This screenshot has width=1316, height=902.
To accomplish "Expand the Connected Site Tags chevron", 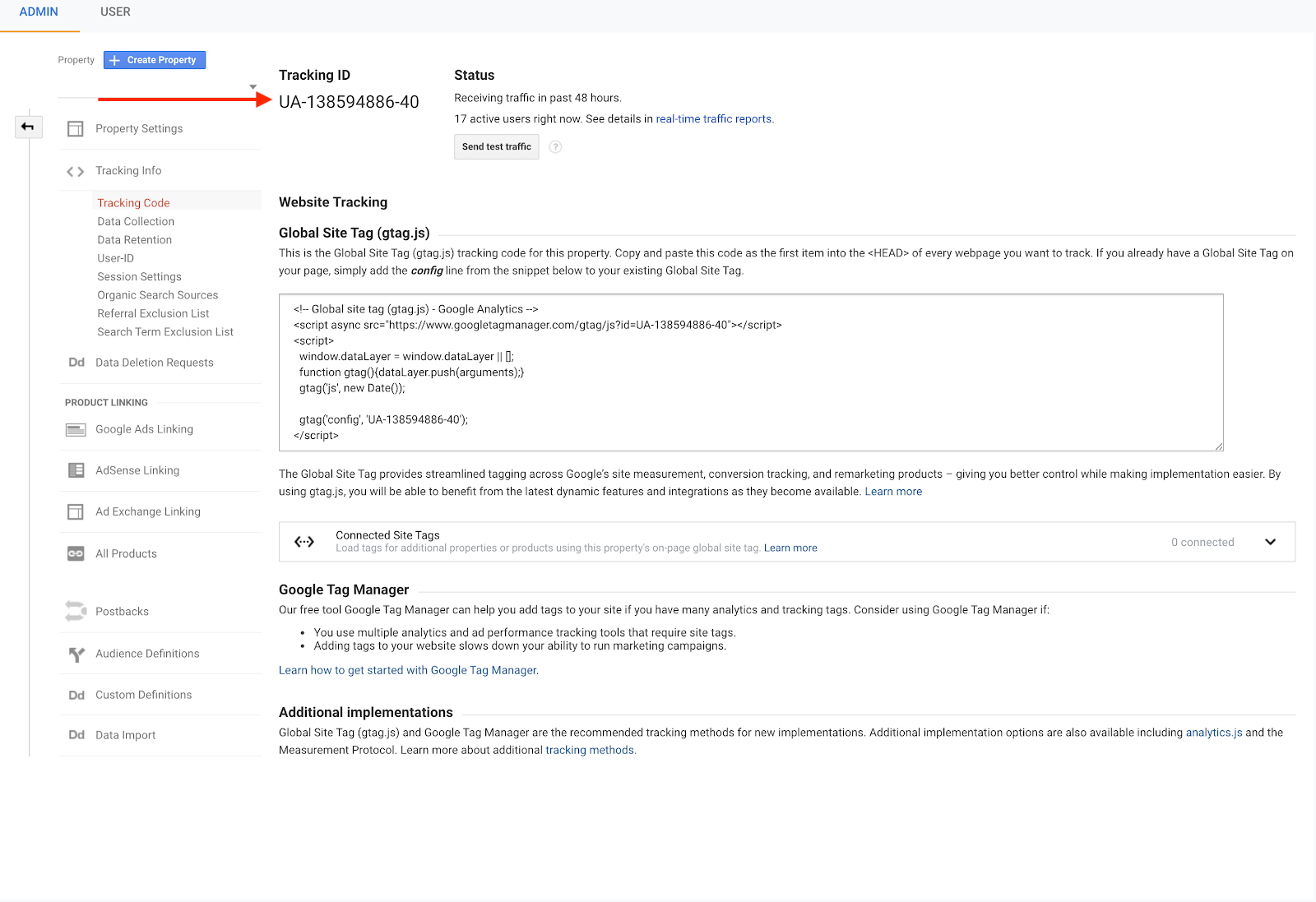I will pyautogui.click(x=1270, y=542).
